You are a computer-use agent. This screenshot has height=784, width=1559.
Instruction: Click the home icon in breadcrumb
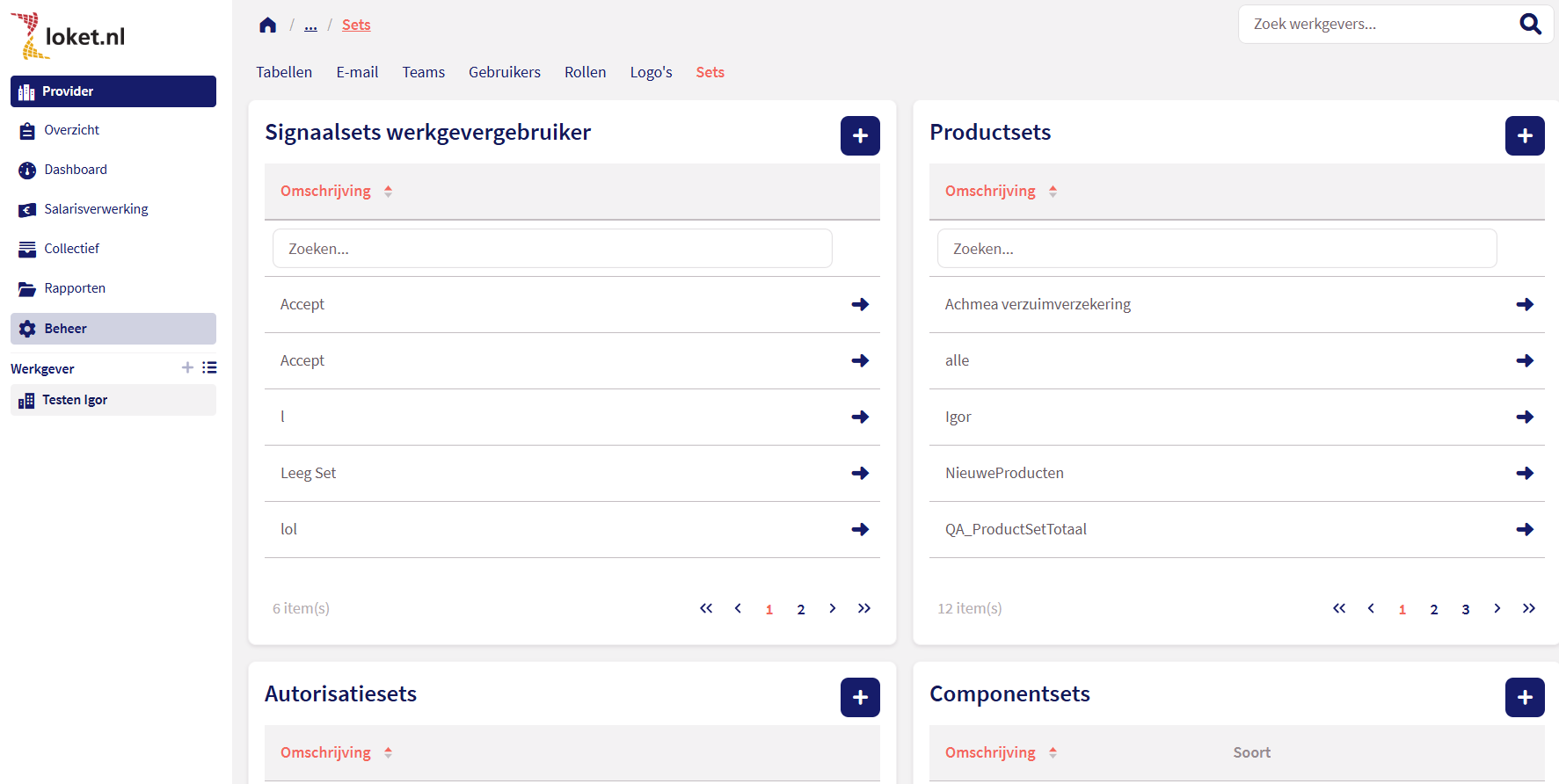click(268, 25)
